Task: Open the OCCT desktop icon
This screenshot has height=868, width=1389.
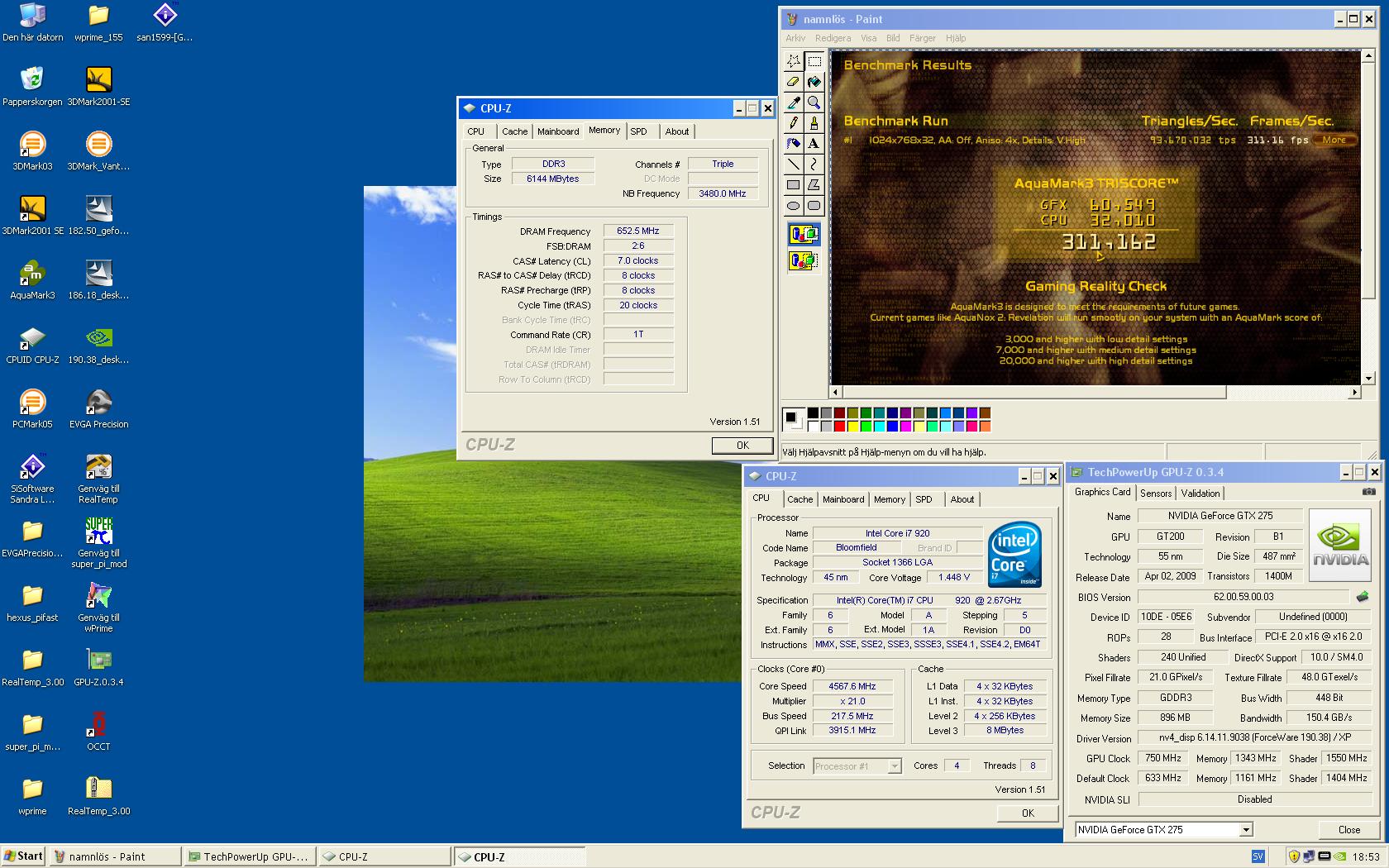Action: tap(98, 731)
